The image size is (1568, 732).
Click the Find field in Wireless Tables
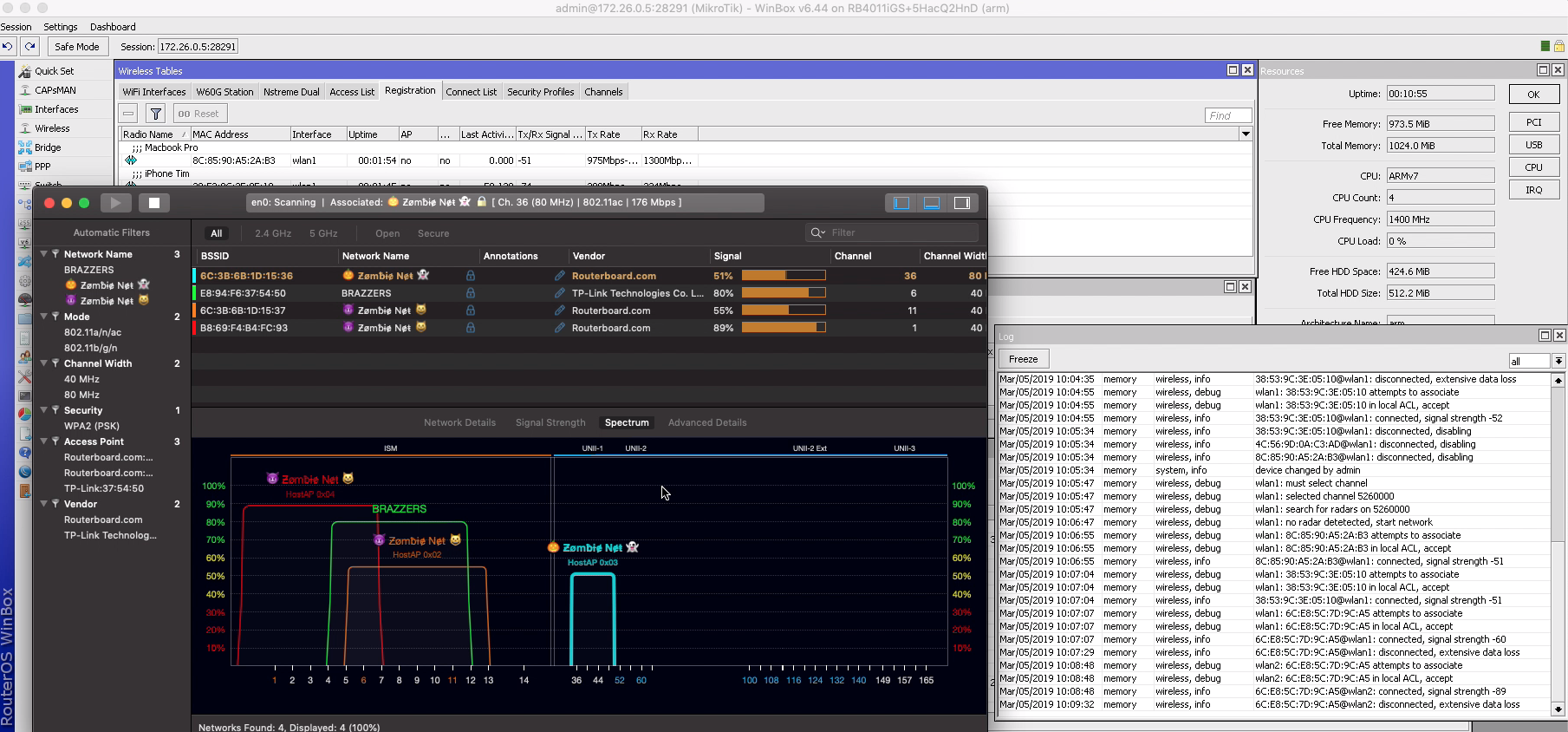pyautogui.click(x=1228, y=115)
